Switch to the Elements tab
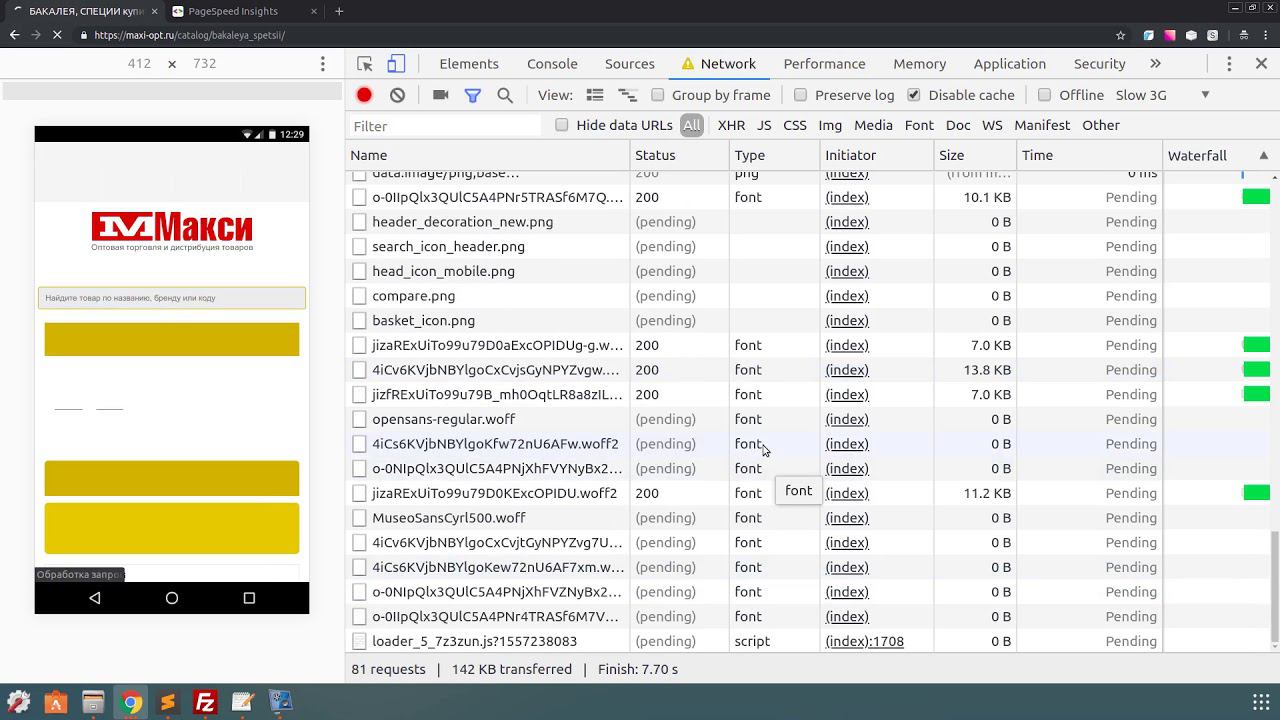The width and height of the screenshot is (1280, 720). click(x=469, y=64)
